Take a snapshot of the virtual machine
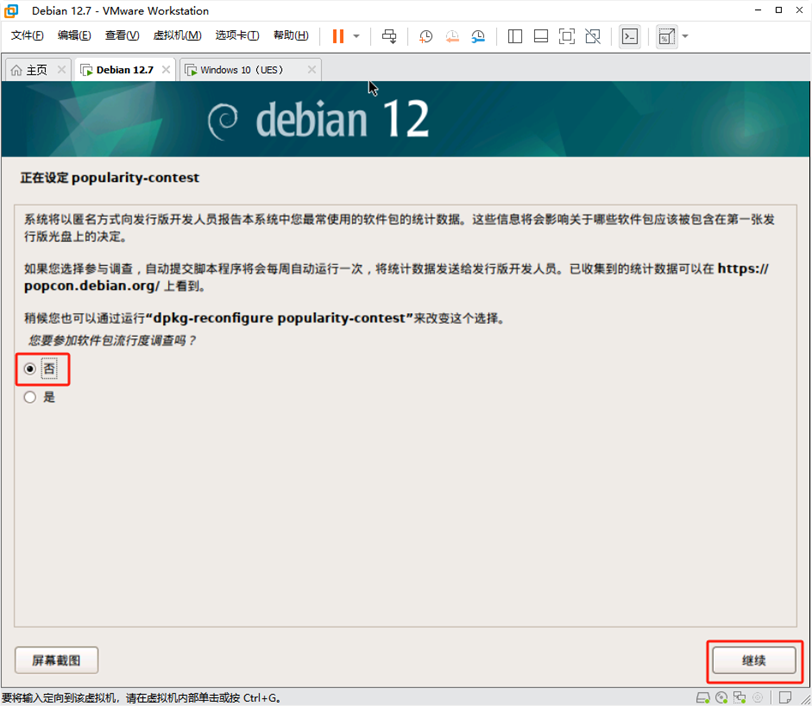The width and height of the screenshot is (812, 706). pos(426,36)
